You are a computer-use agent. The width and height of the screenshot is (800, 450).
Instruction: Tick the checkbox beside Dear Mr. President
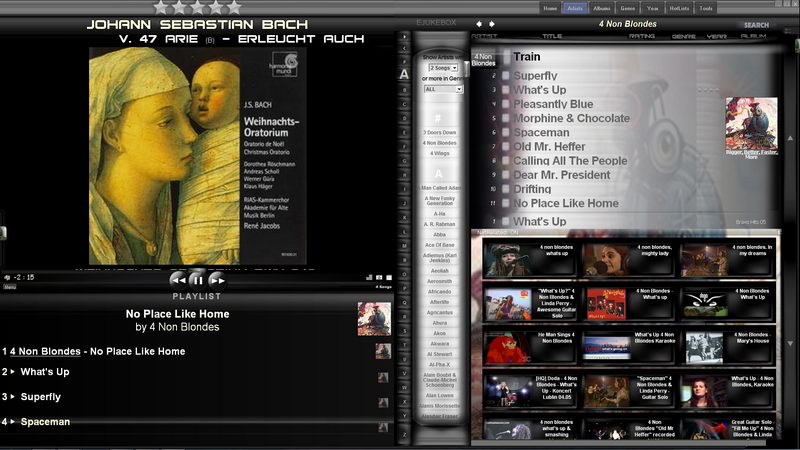(506, 175)
